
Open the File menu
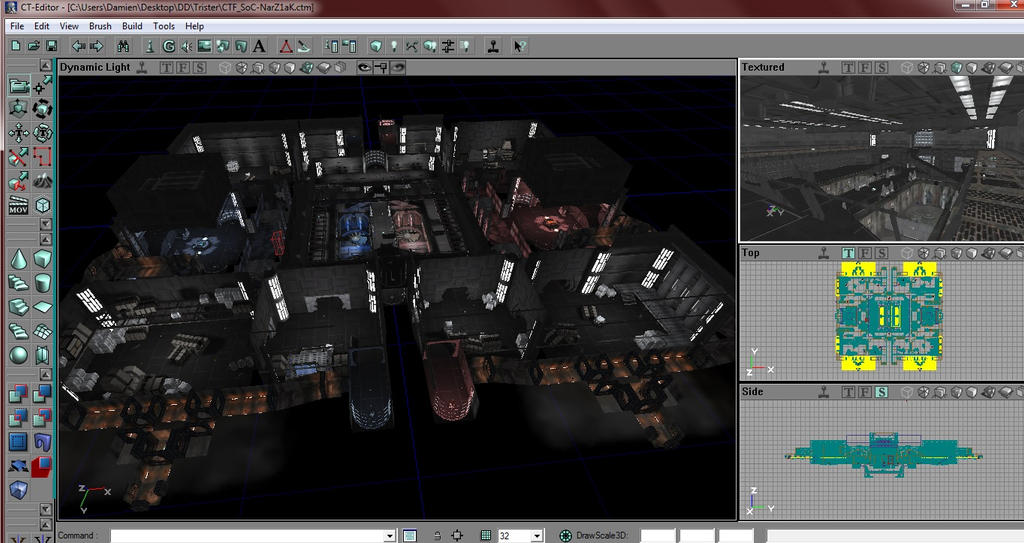pos(17,26)
